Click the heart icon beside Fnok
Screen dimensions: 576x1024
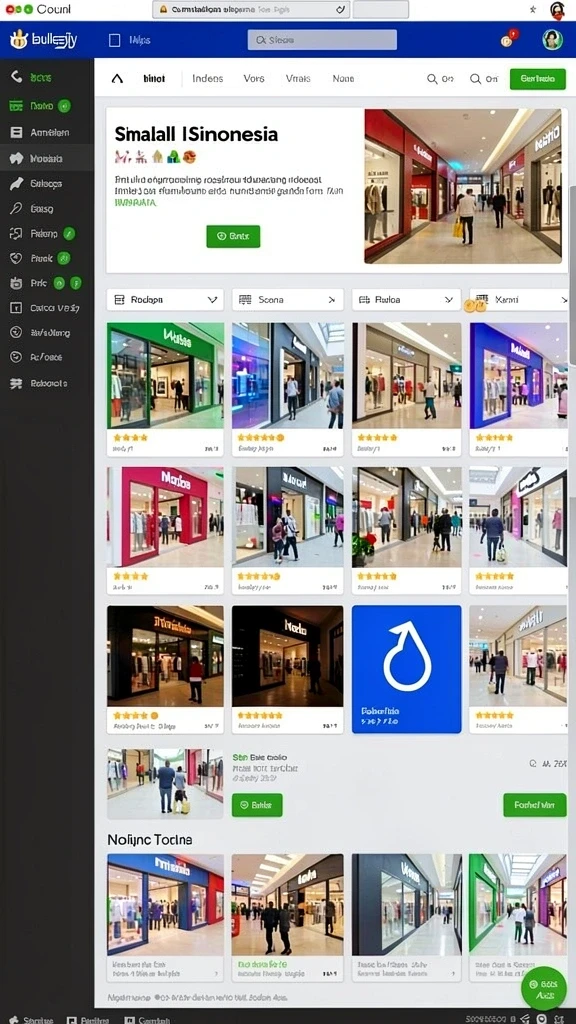16,259
